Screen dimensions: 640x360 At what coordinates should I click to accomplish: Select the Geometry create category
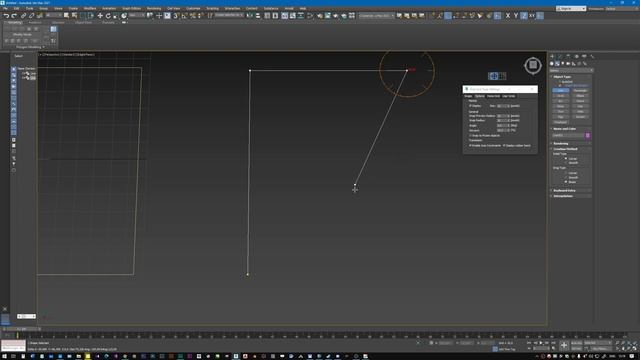(x=551, y=64)
